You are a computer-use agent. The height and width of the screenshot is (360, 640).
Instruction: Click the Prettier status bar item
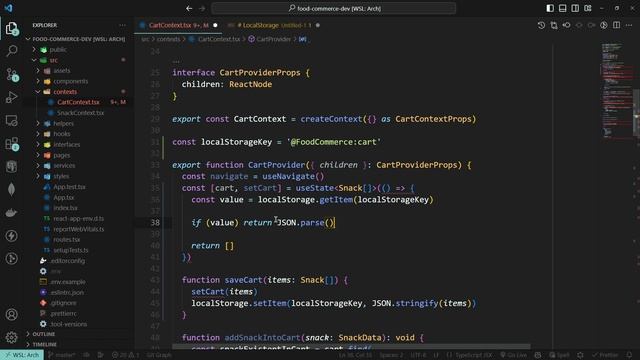[605, 355]
